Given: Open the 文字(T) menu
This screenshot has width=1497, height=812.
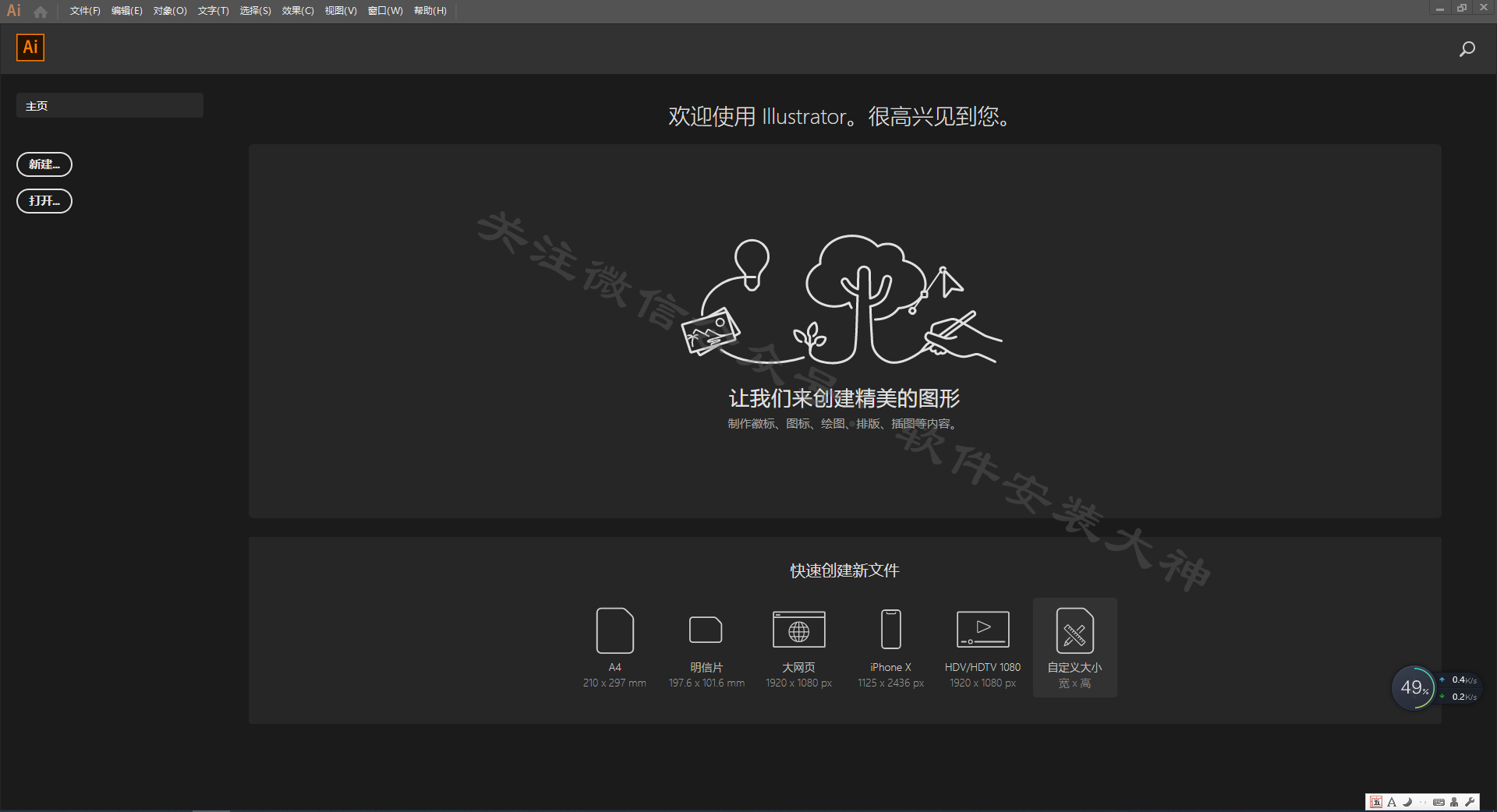Looking at the screenshot, I should (213, 11).
